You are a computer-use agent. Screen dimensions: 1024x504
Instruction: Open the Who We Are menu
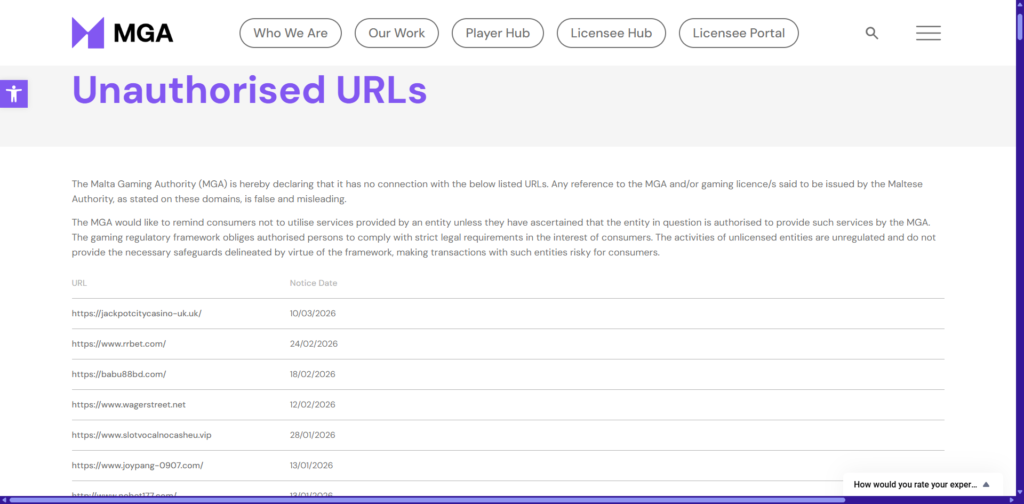[290, 33]
